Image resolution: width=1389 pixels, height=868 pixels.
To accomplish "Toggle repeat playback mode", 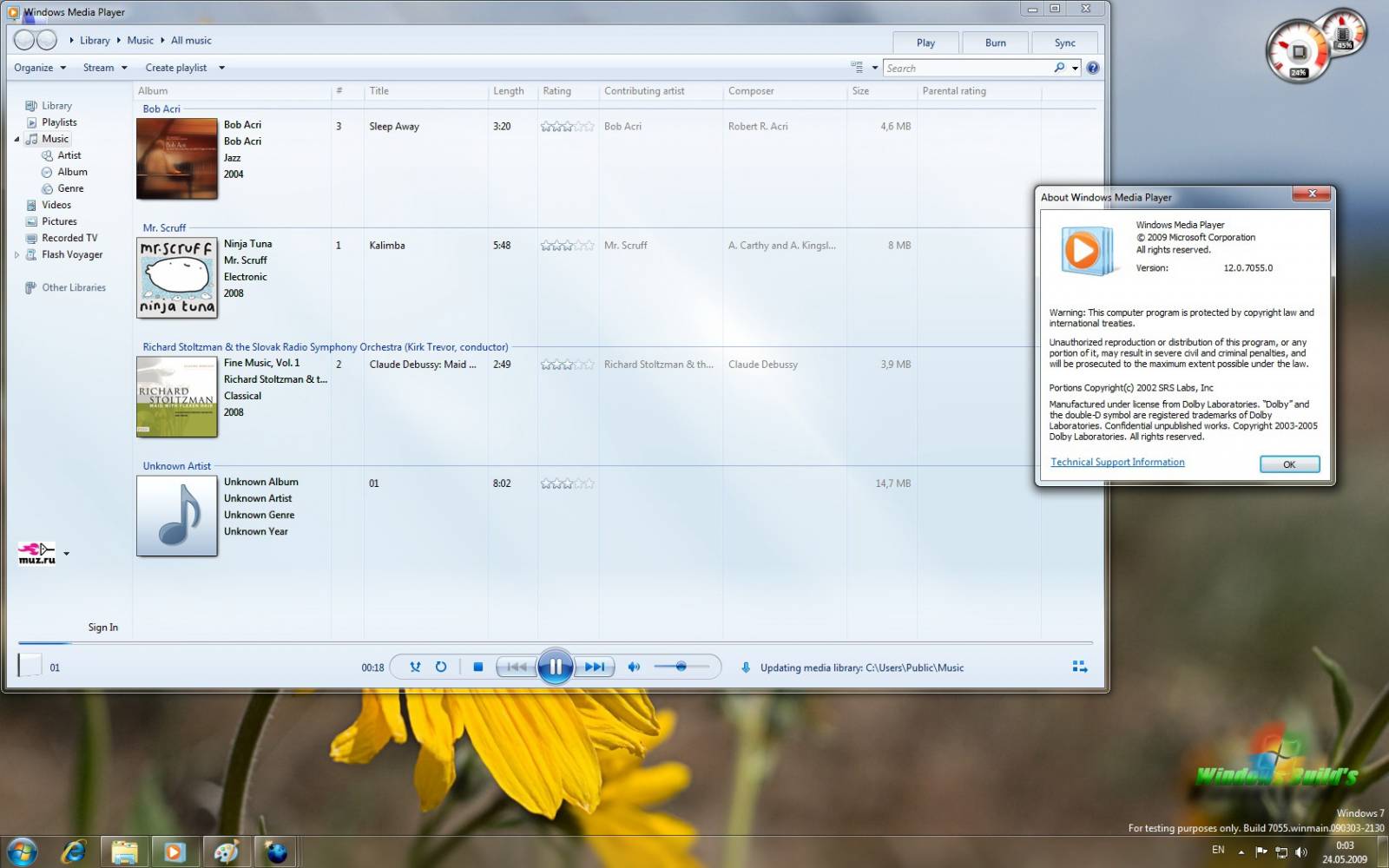I will click(x=441, y=667).
